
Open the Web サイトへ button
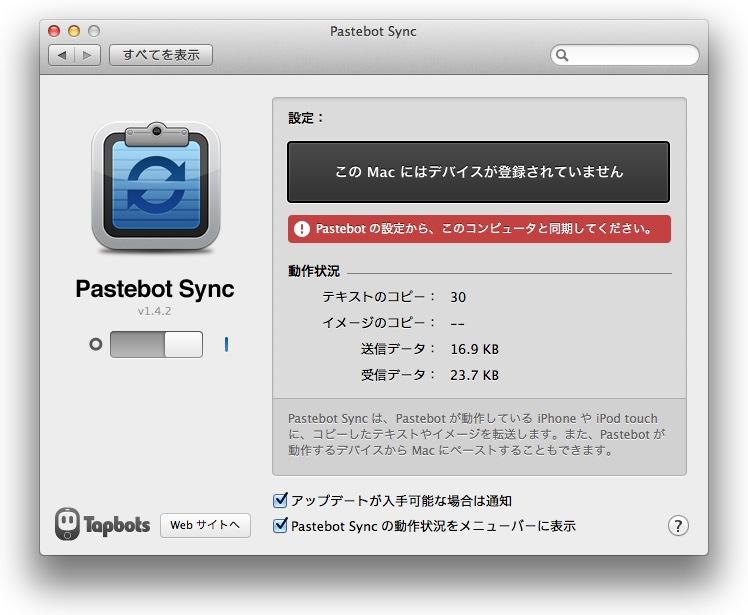pyautogui.click(x=205, y=525)
